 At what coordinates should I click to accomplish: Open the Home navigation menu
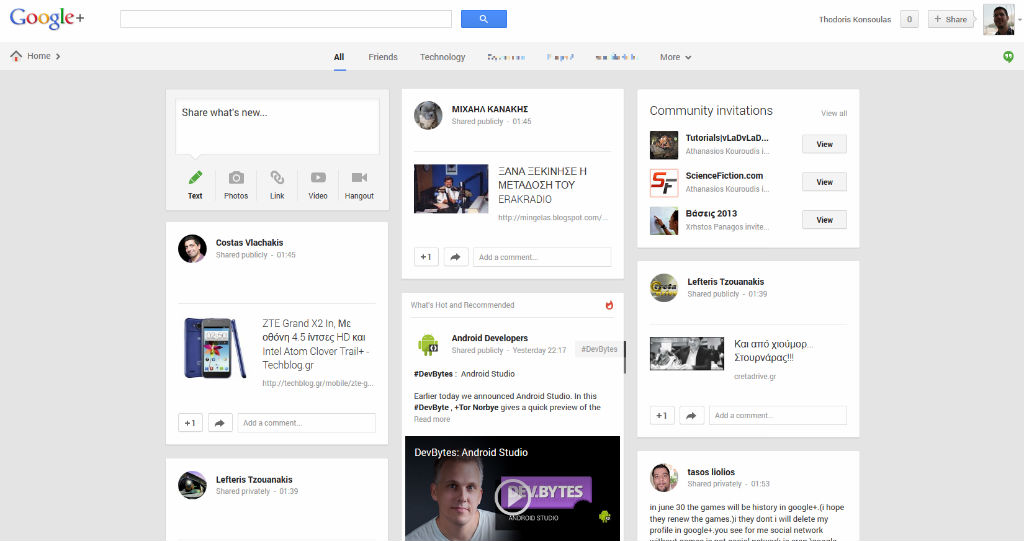tap(35, 56)
